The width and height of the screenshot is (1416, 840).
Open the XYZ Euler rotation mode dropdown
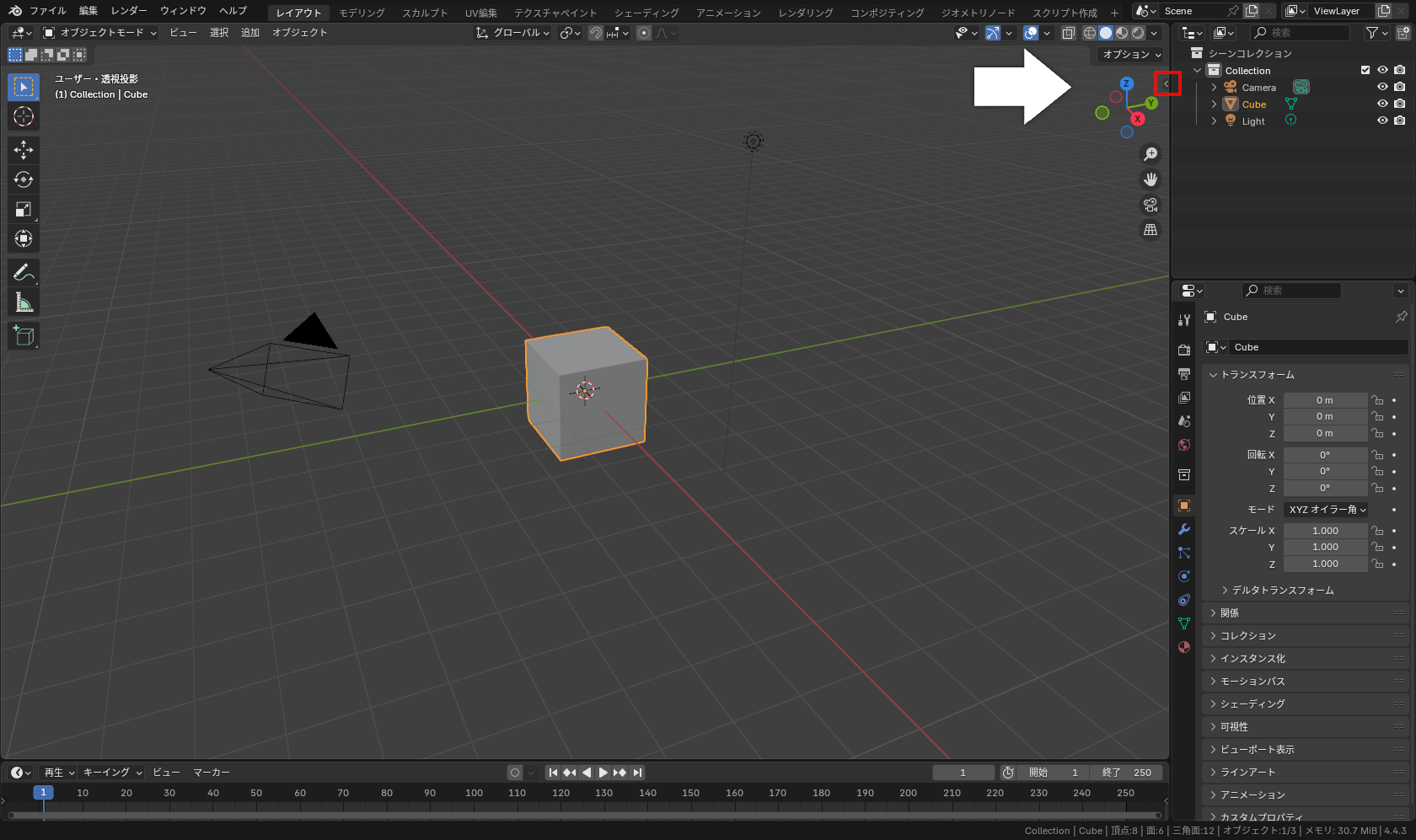click(1326, 510)
